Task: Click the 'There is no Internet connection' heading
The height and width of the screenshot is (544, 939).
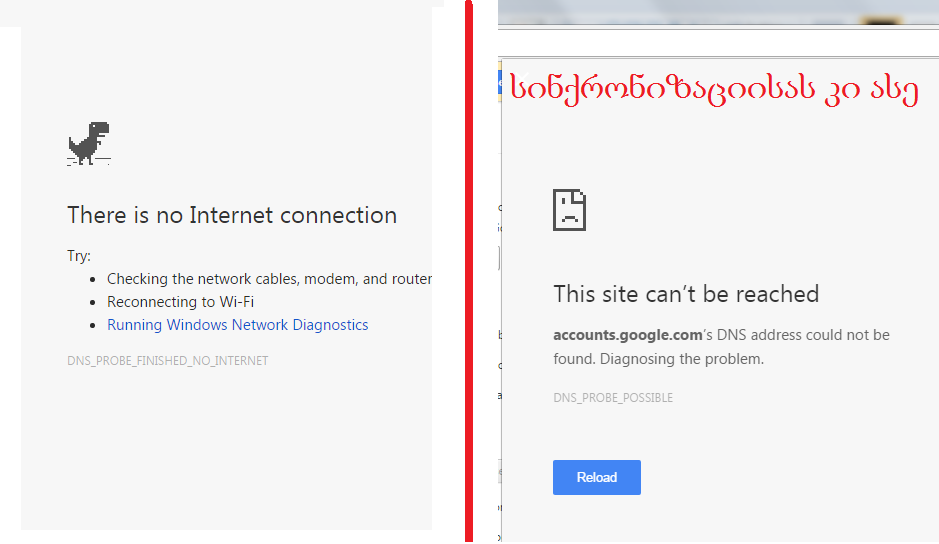Action: tap(232, 215)
